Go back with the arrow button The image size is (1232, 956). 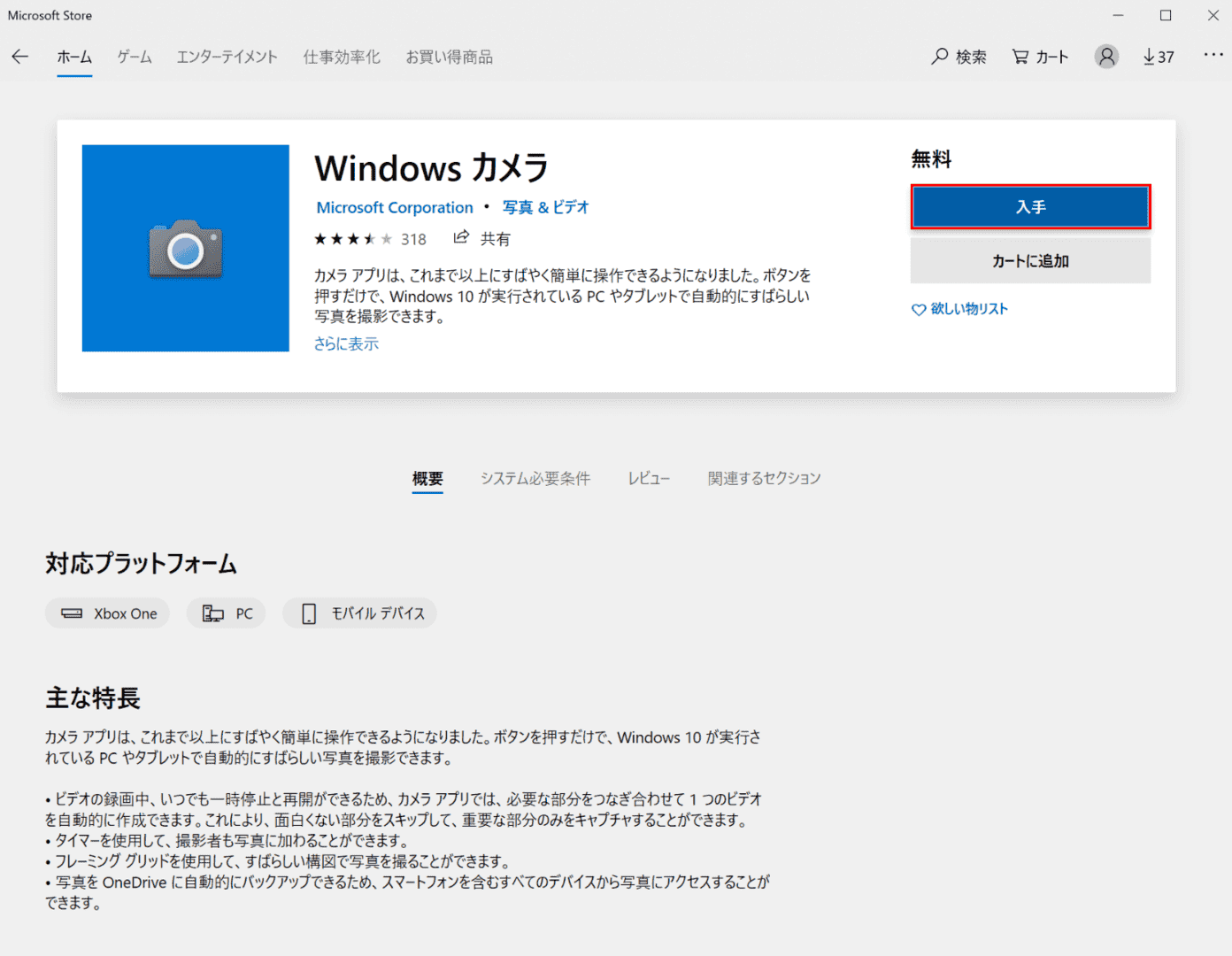coord(20,57)
